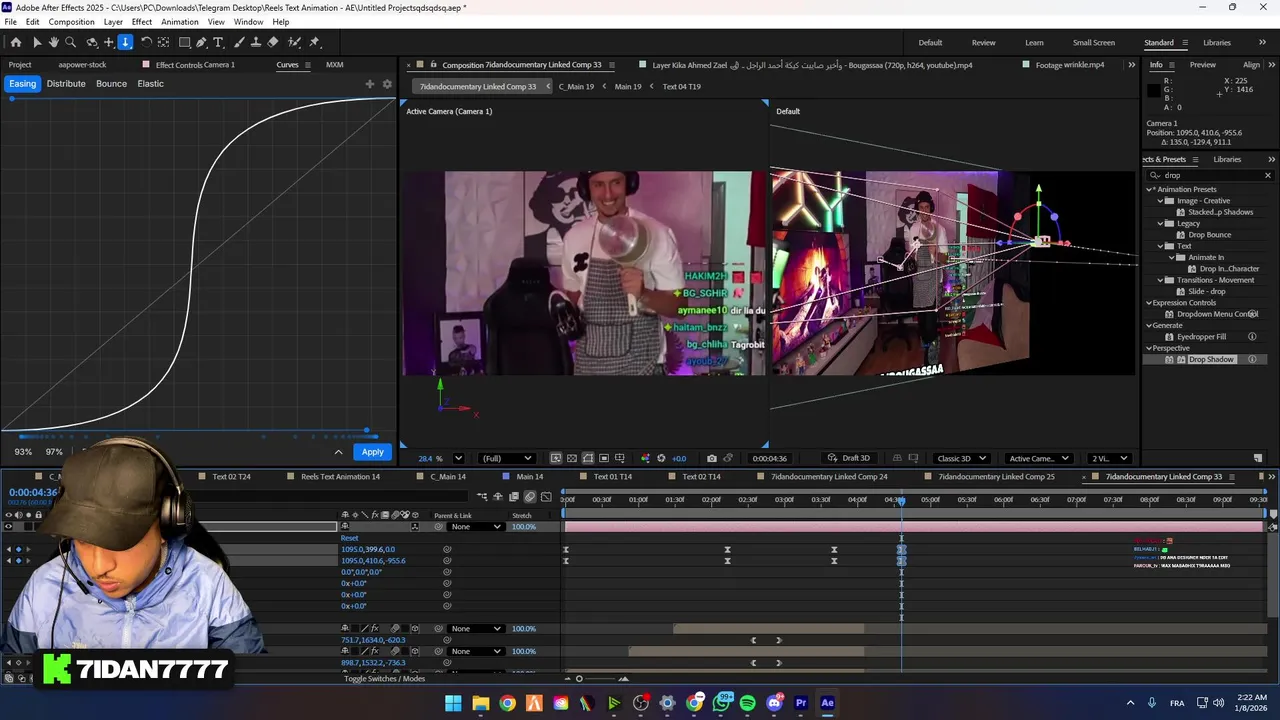The image size is (1280, 720).
Task: Open Chrome from the taskbar
Action: pos(507,703)
